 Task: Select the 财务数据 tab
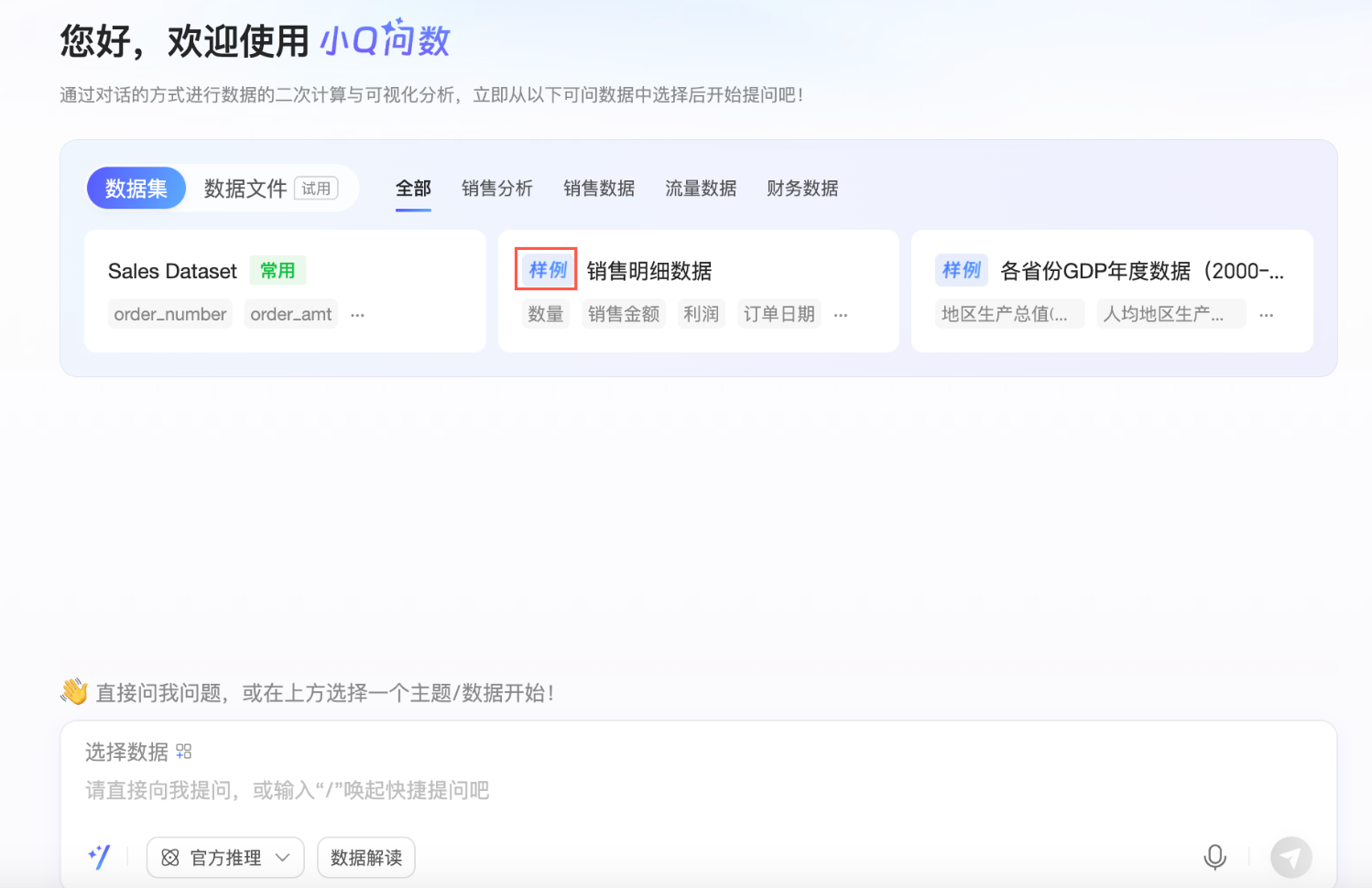802,189
